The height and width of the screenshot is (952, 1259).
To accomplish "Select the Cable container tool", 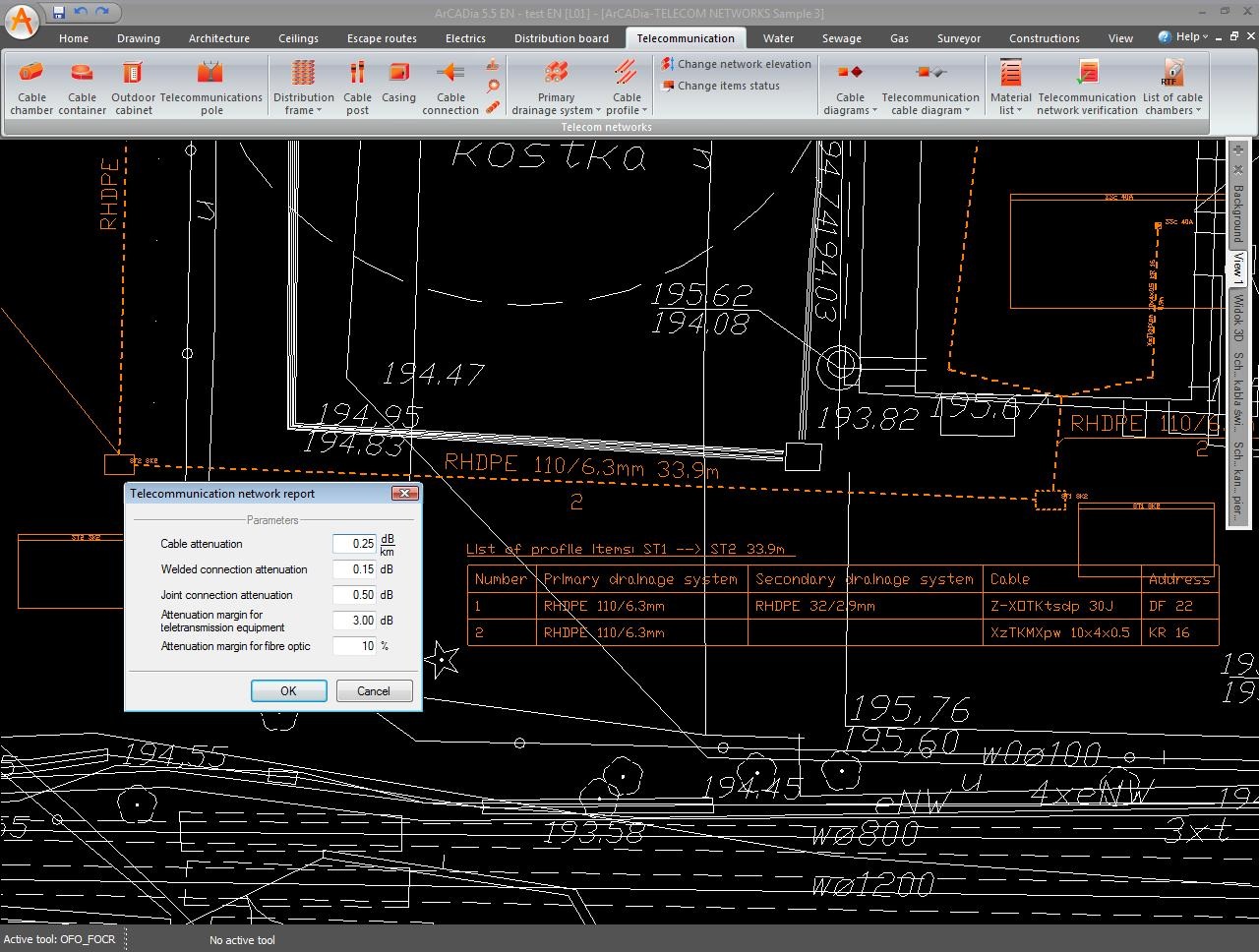I will click(82, 74).
